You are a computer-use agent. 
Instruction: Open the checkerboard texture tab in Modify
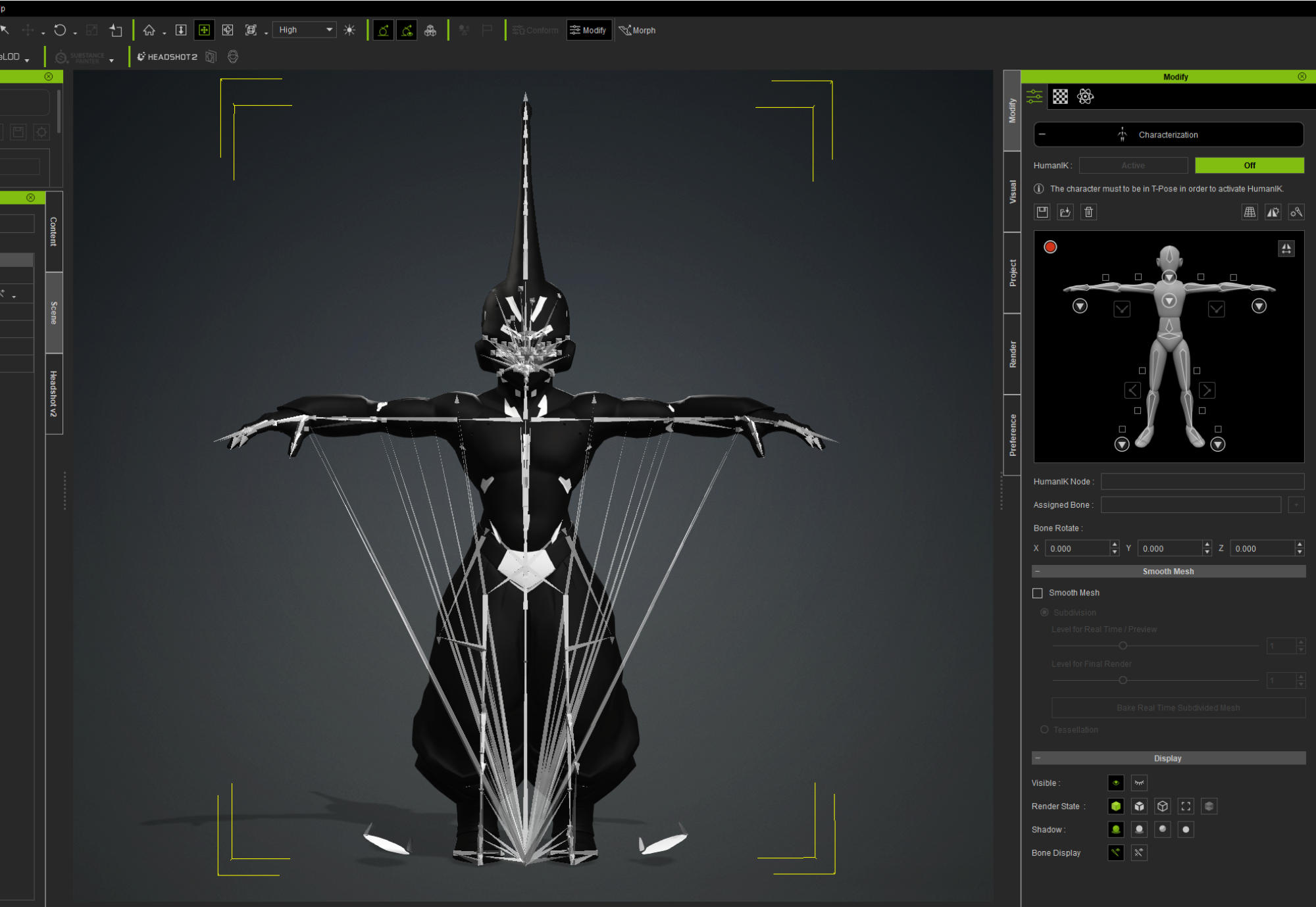(1060, 97)
